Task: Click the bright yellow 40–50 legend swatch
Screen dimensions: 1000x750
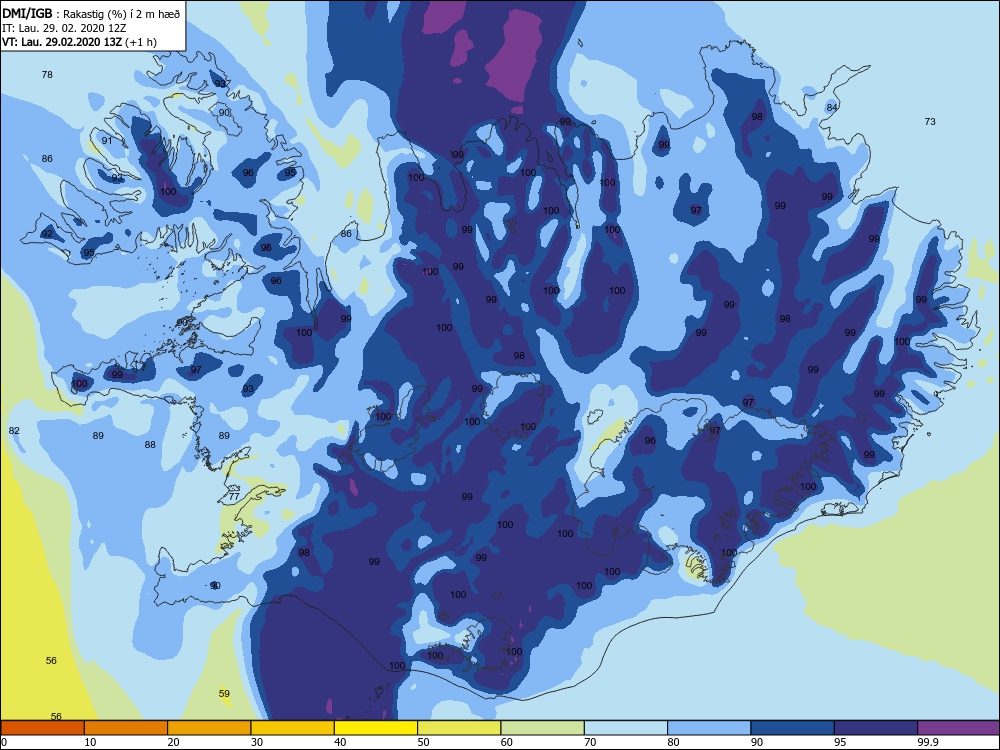Action: click(376, 728)
